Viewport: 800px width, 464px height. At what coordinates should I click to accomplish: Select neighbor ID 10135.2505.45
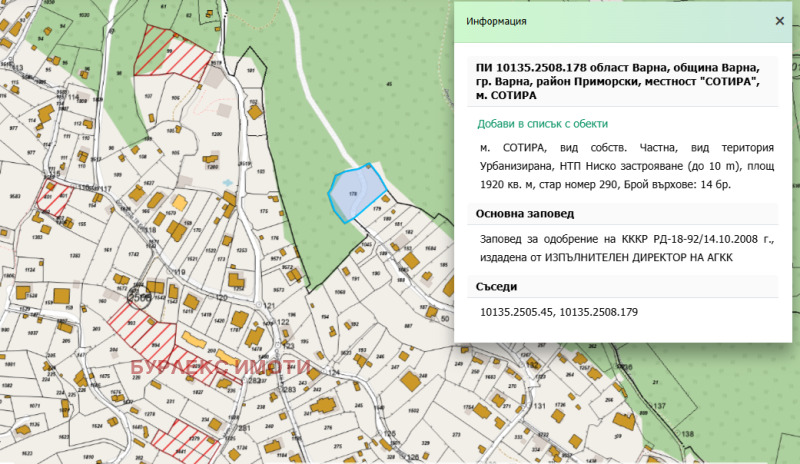tap(516, 312)
